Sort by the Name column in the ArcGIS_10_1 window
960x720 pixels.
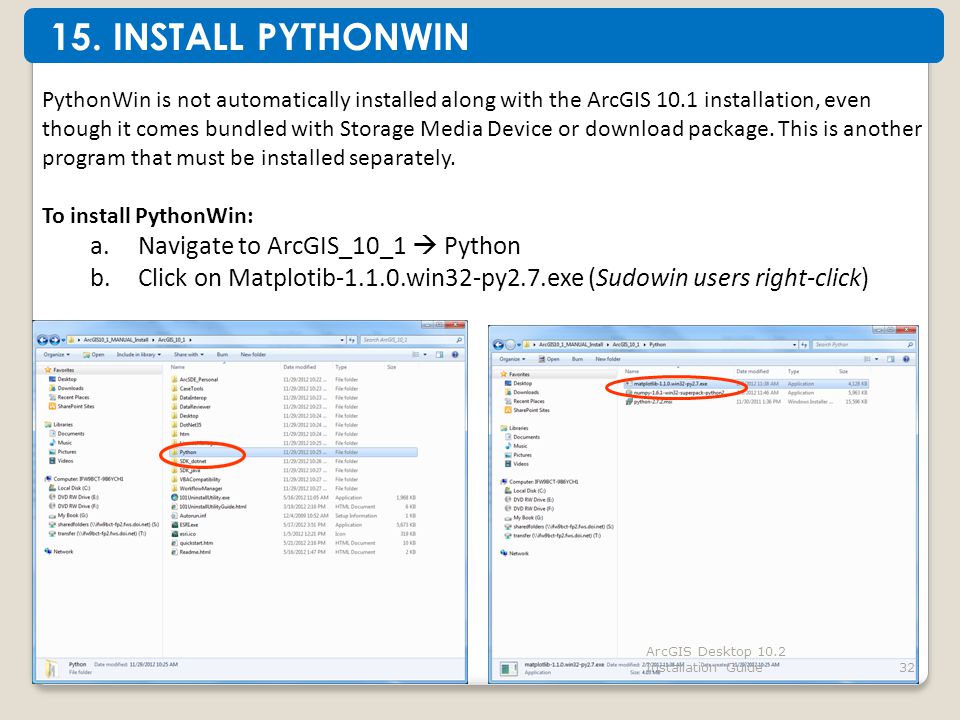click(x=178, y=367)
